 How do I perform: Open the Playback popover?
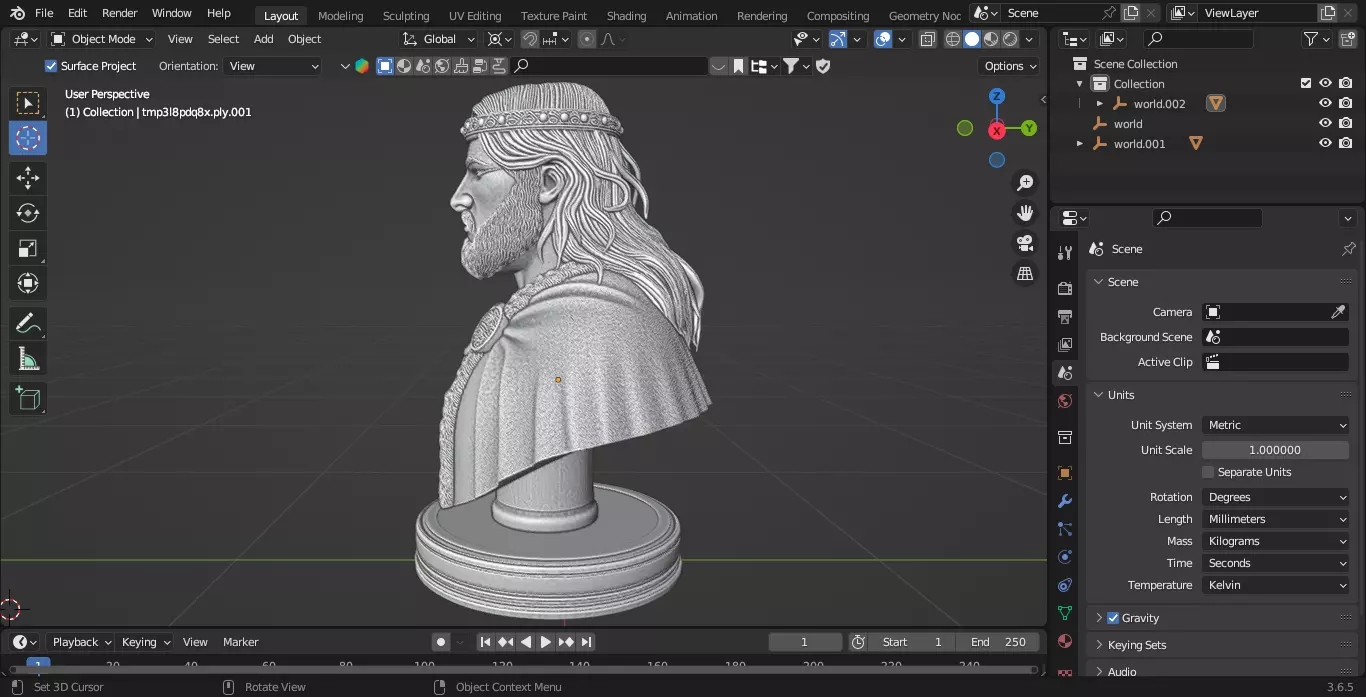click(x=81, y=642)
